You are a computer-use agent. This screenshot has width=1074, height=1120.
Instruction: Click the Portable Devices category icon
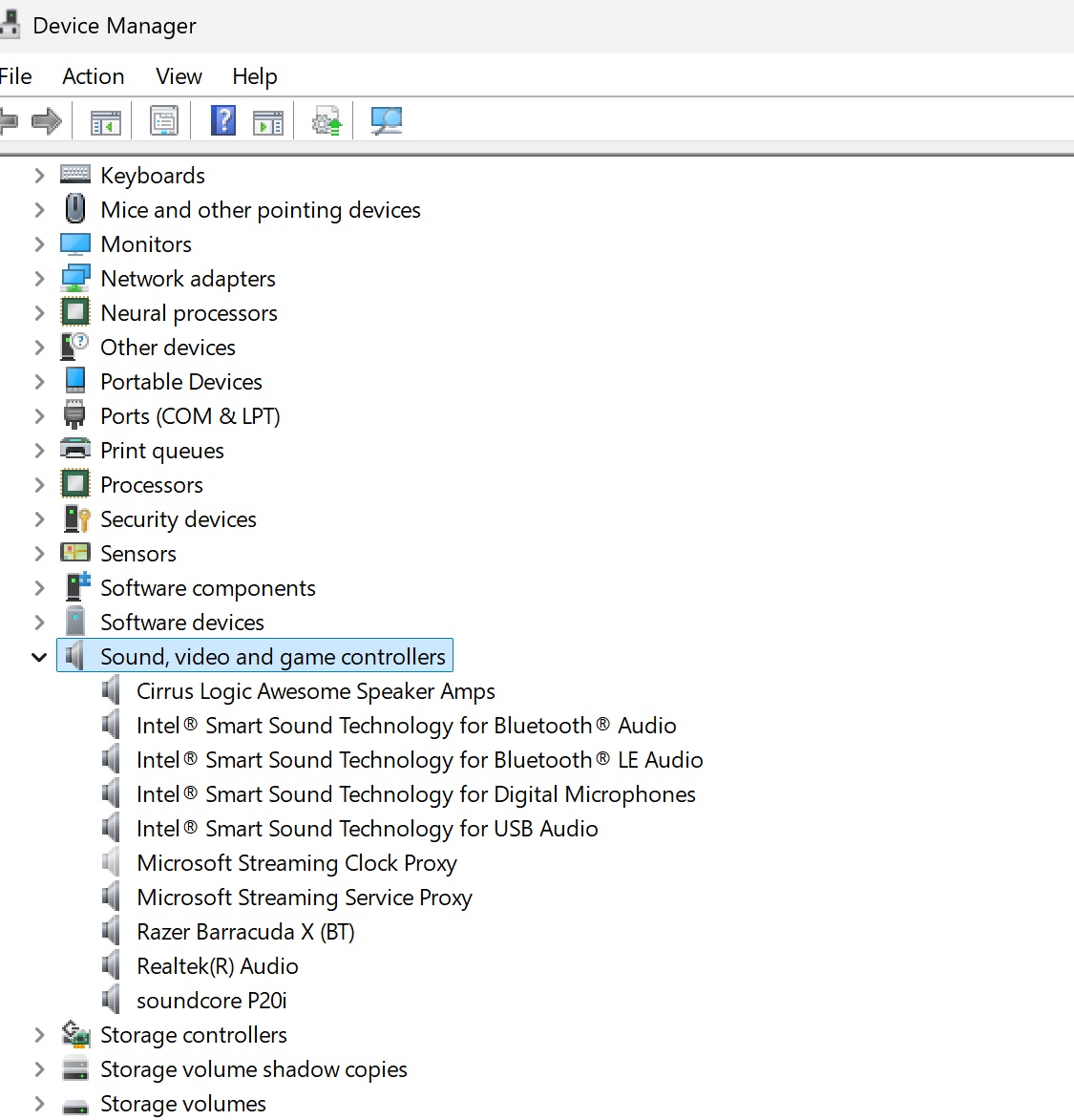(75, 381)
